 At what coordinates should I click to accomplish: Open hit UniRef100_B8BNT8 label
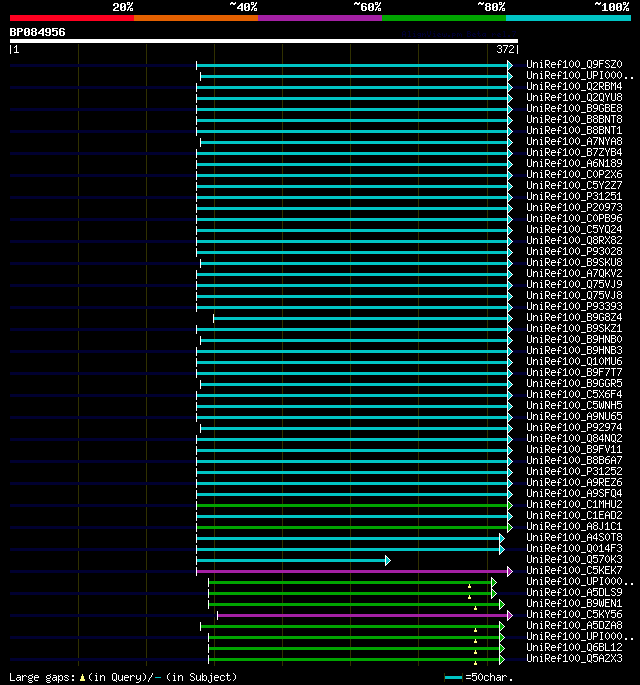click(x=574, y=119)
